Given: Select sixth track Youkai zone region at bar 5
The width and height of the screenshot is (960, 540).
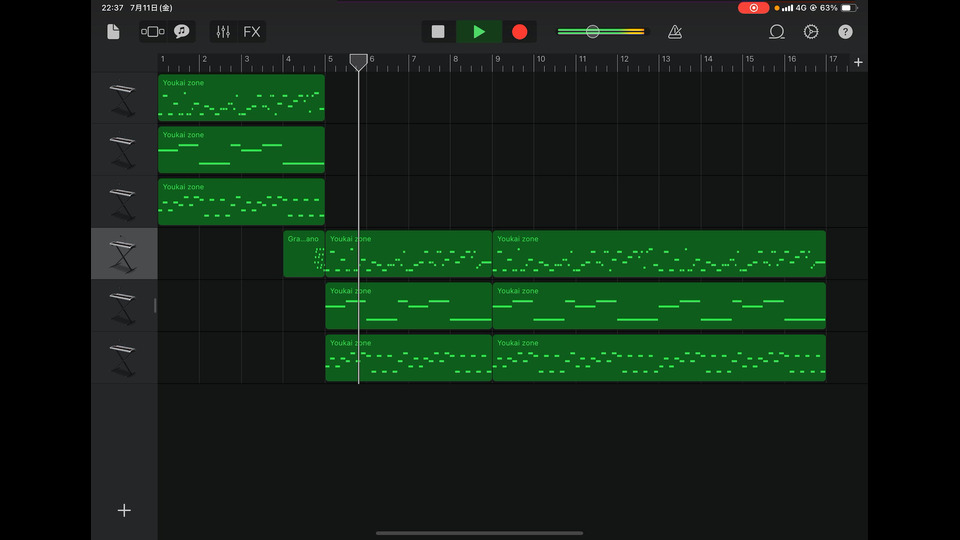Looking at the screenshot, I should [408, 358].
